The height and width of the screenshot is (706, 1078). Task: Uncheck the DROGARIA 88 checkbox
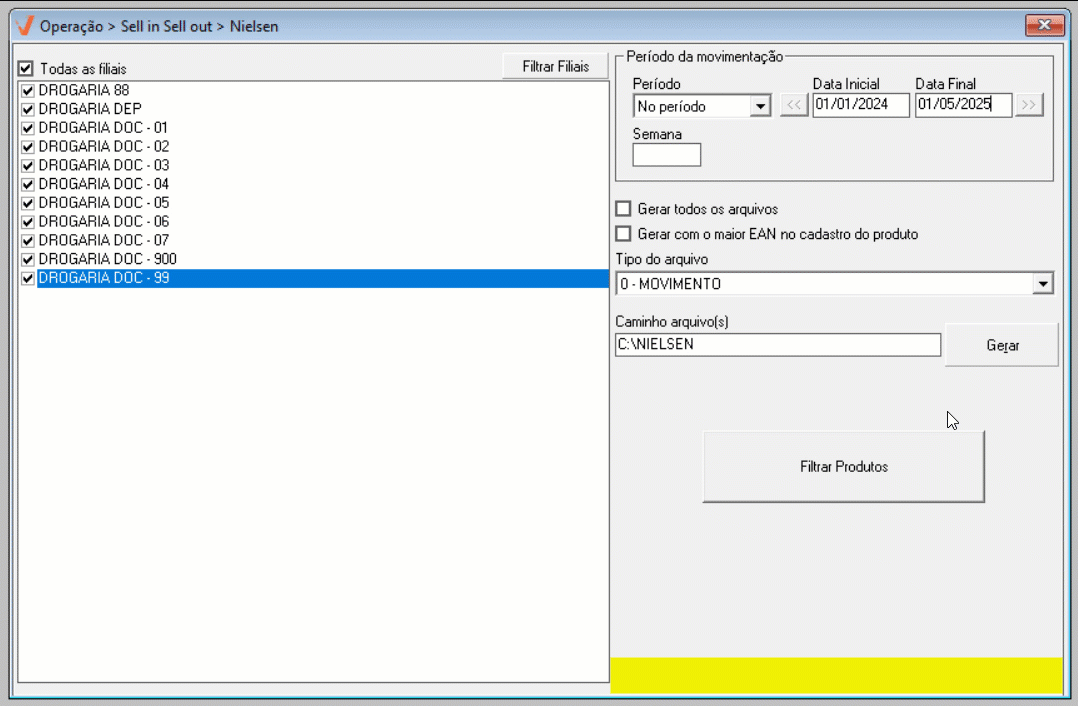click(28, 91)
